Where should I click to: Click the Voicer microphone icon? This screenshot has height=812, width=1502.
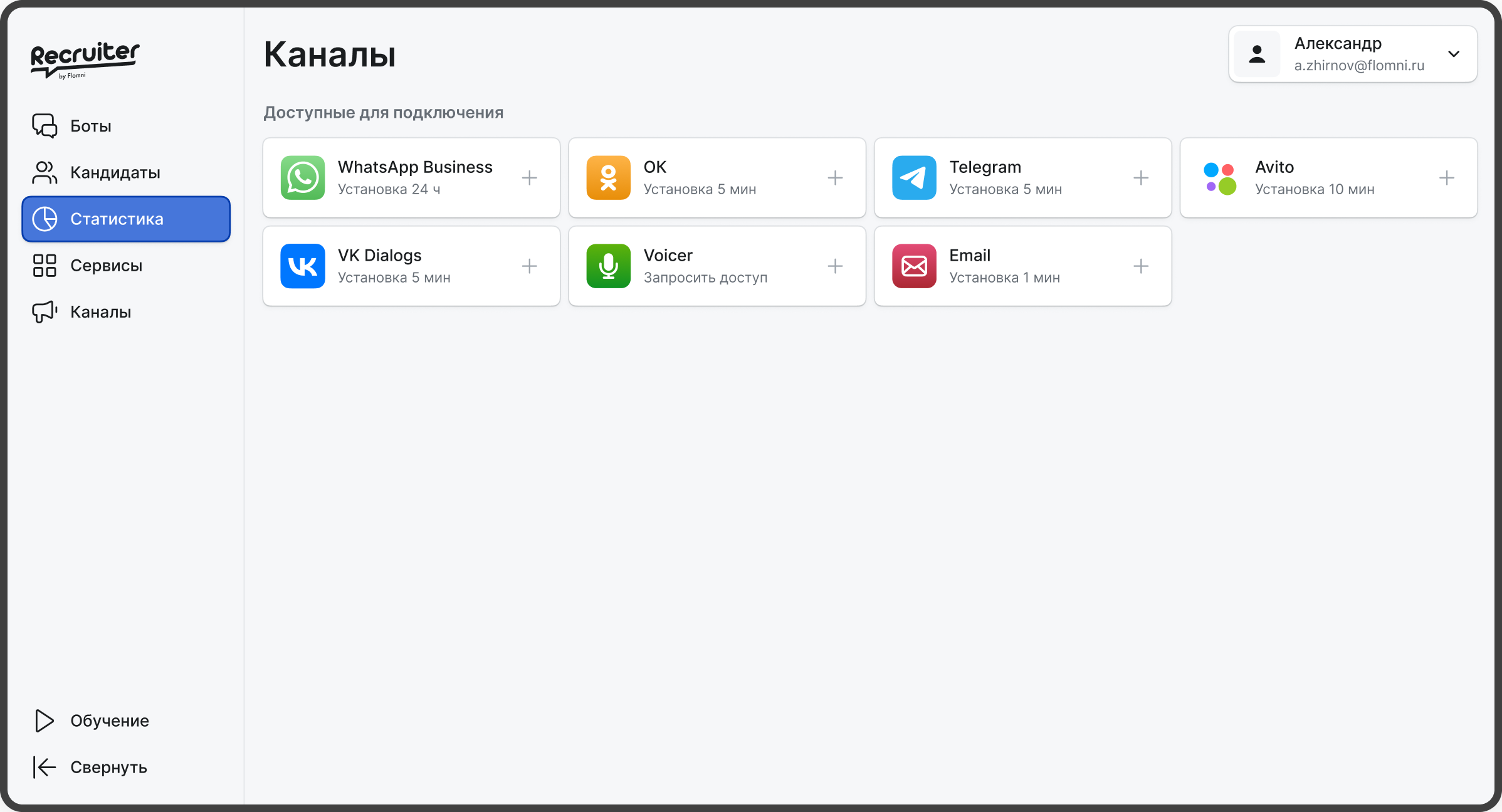(x=608, y=266)
